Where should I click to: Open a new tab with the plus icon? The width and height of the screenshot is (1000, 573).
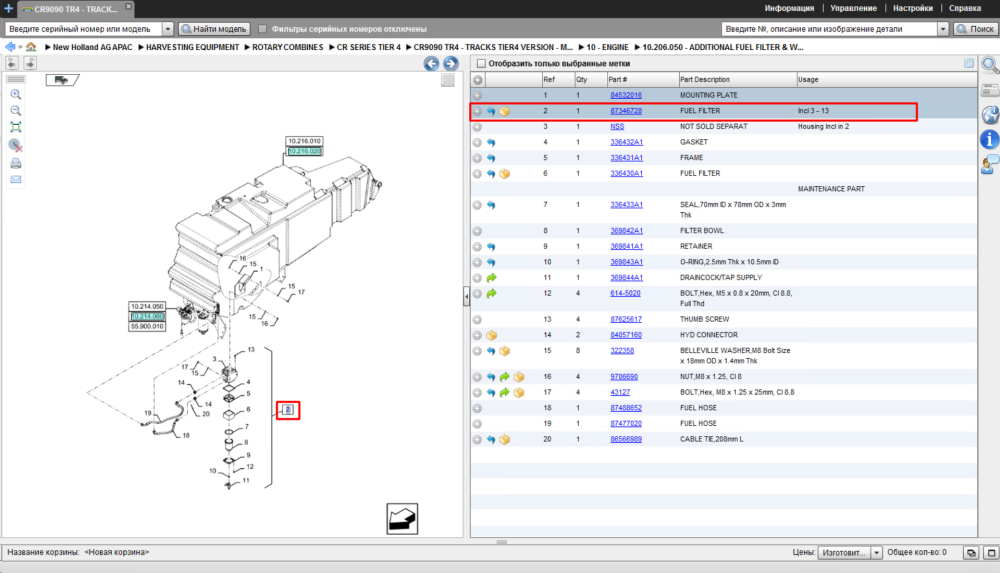(8, 8)
